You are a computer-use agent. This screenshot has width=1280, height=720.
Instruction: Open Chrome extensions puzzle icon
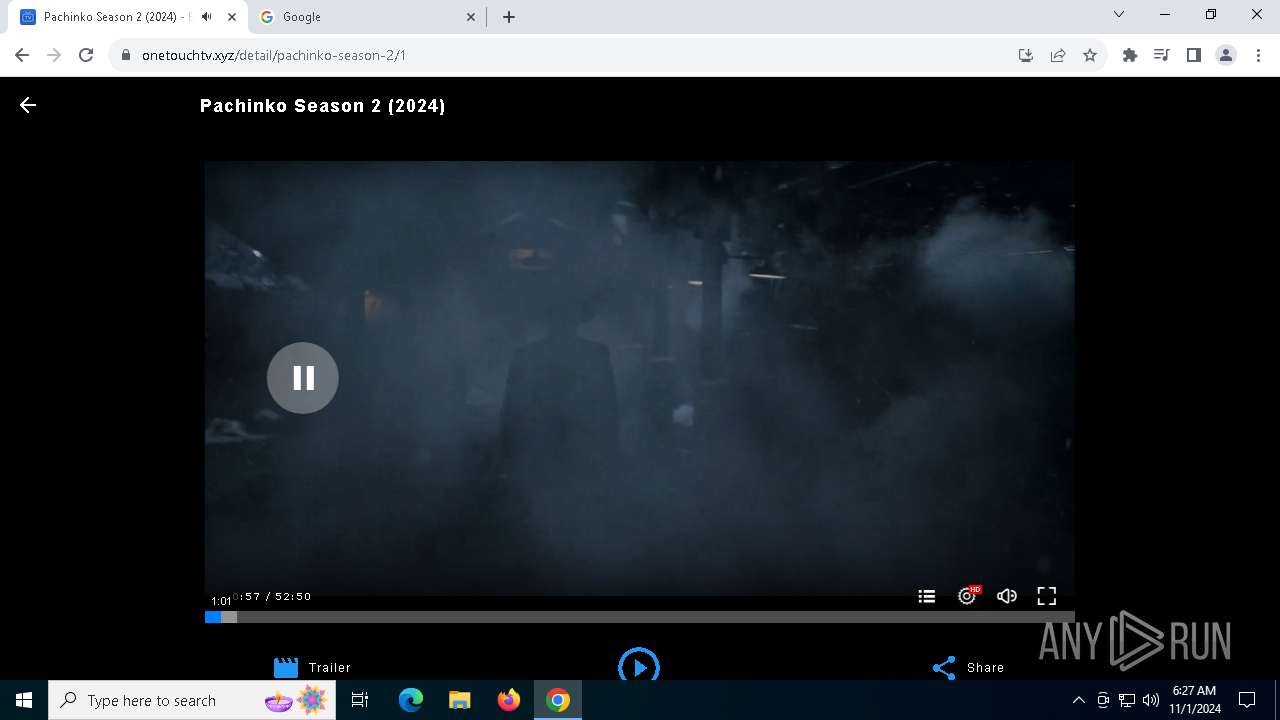[x=1130, y=55]
